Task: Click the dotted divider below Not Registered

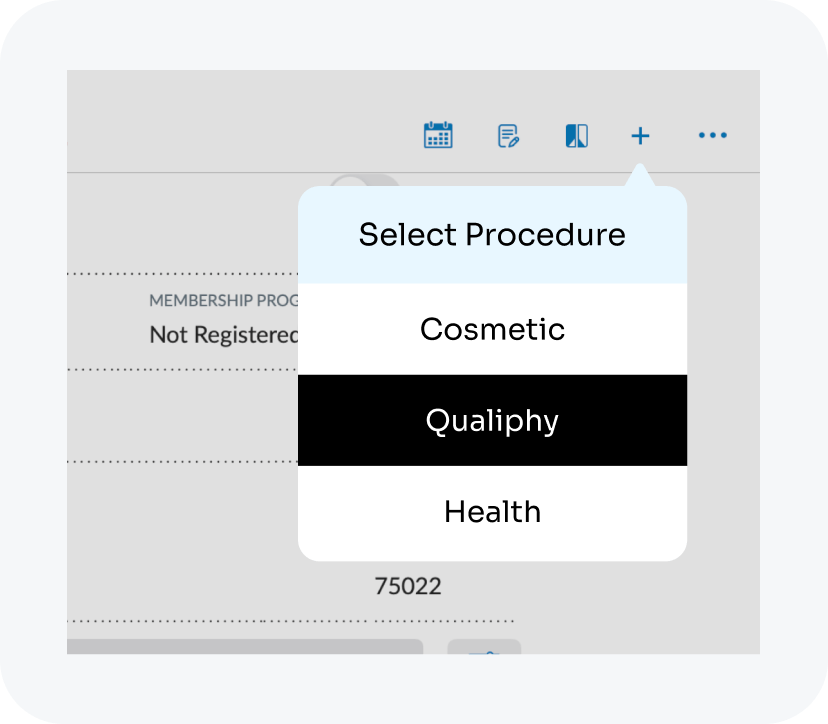Action: point(182,369)
